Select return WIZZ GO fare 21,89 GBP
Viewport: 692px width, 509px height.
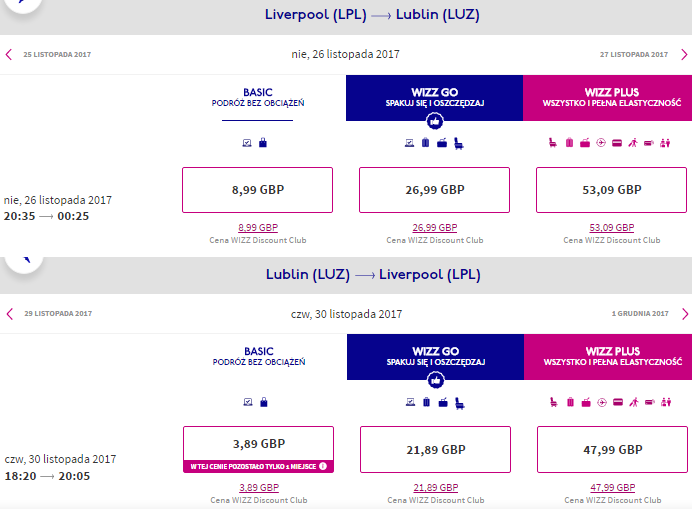click(435, 449)
